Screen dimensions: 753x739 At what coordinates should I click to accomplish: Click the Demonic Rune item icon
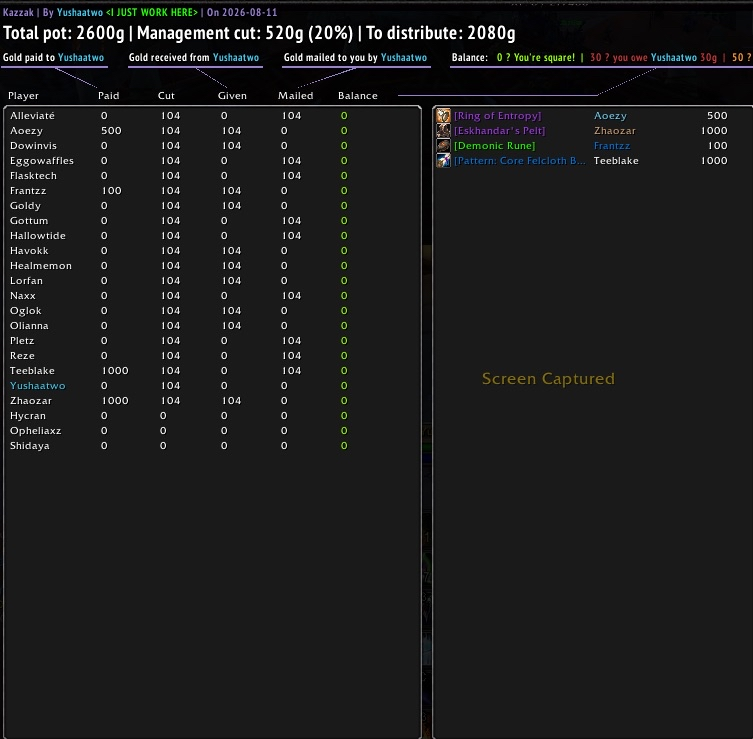(443, 145)
